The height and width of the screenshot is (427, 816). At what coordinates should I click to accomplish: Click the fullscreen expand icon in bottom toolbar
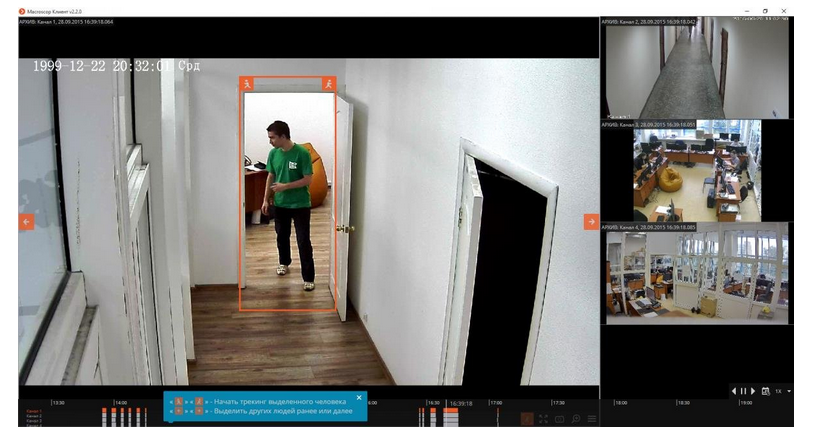tap(543, 419)
